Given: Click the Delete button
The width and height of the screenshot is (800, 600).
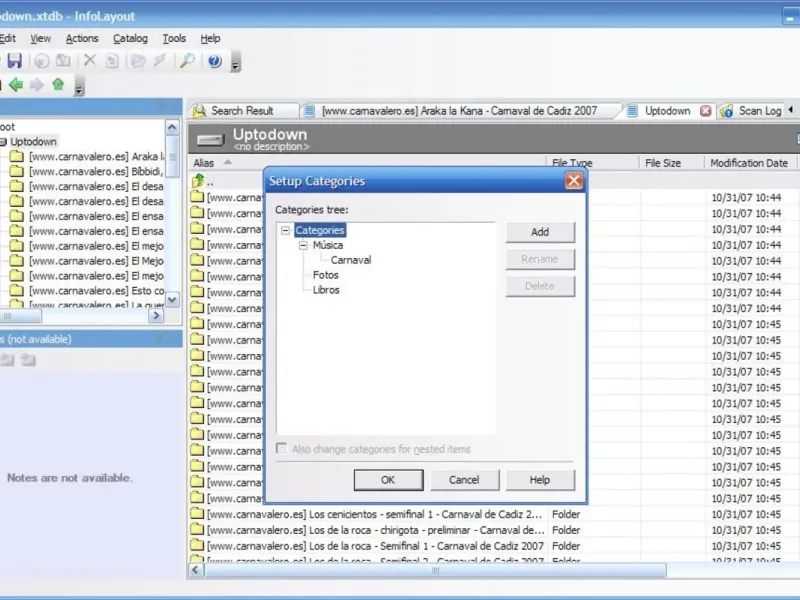Looking at the screenshot, I should [x=540, y=286].
